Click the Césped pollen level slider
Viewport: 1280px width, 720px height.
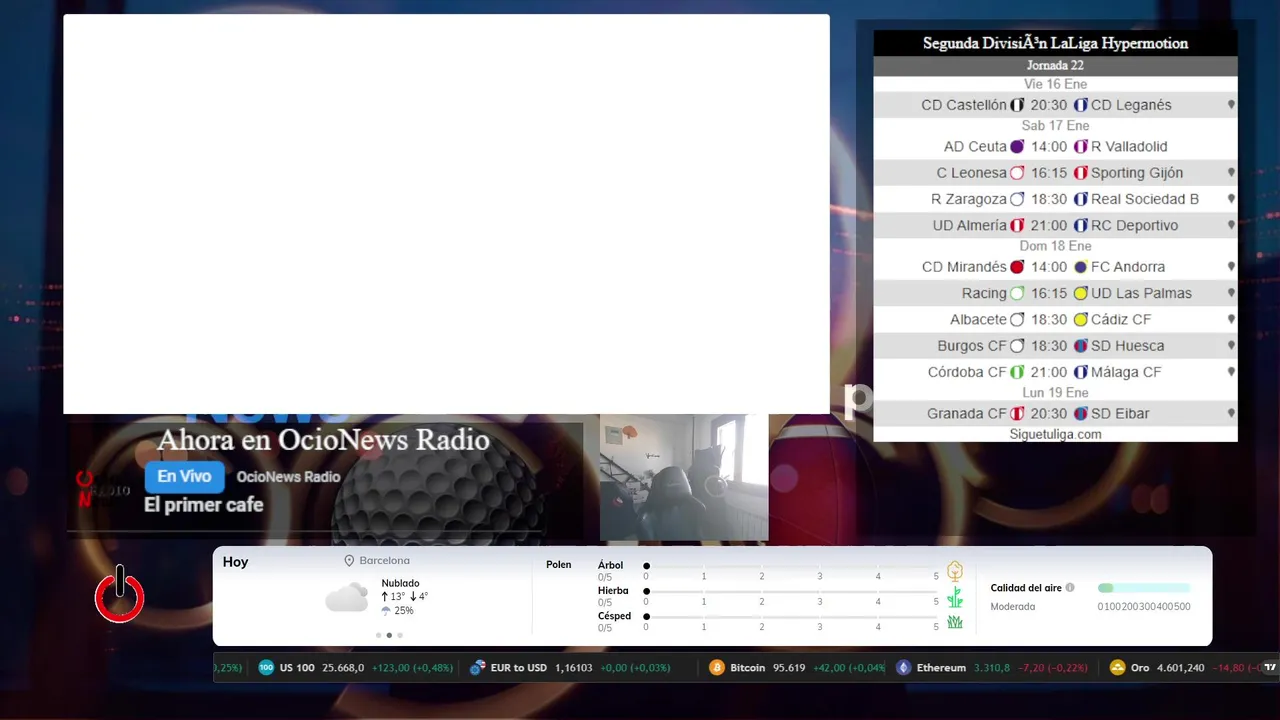(x=791, y=616)
